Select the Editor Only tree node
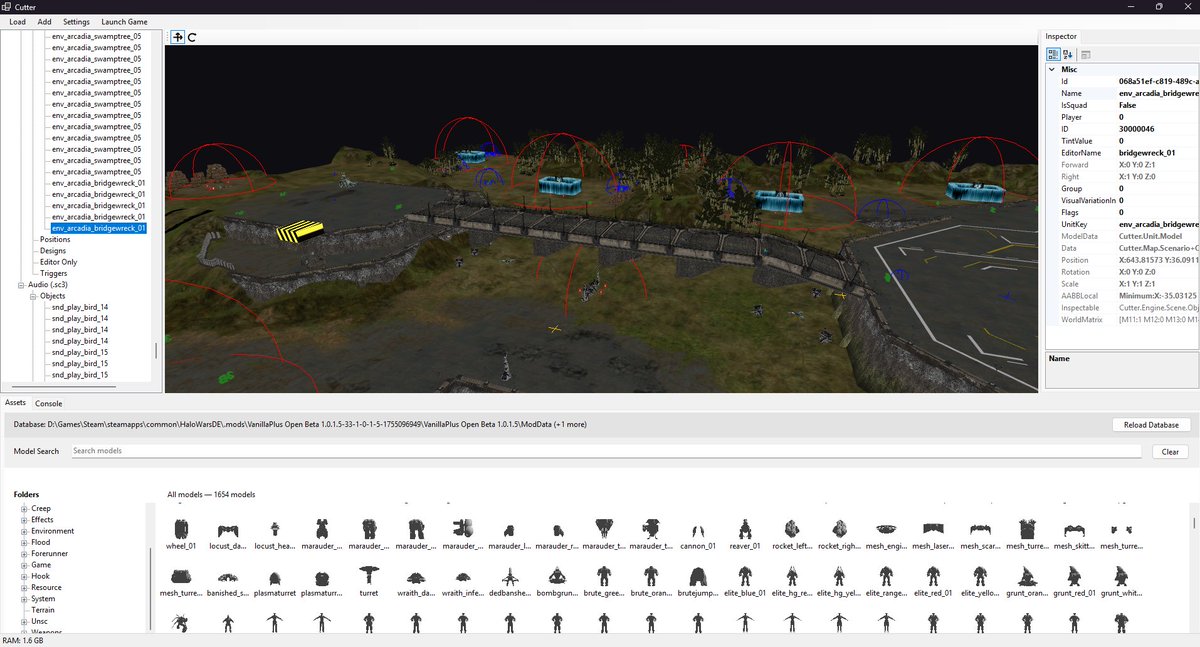This screenshot has width=1200, height=647. pyautogui.click(x=58, y=262)
